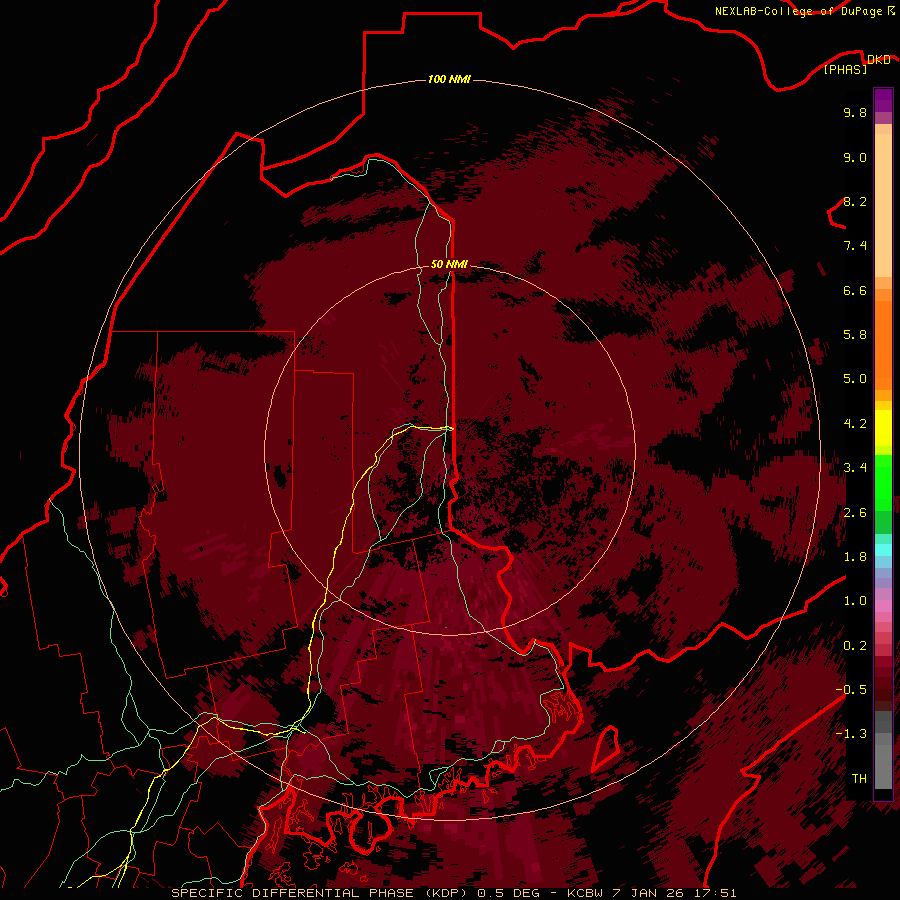The image size is (900, 900).
Task: Click the 1.8 legend value
Action: tap(855, 557)
